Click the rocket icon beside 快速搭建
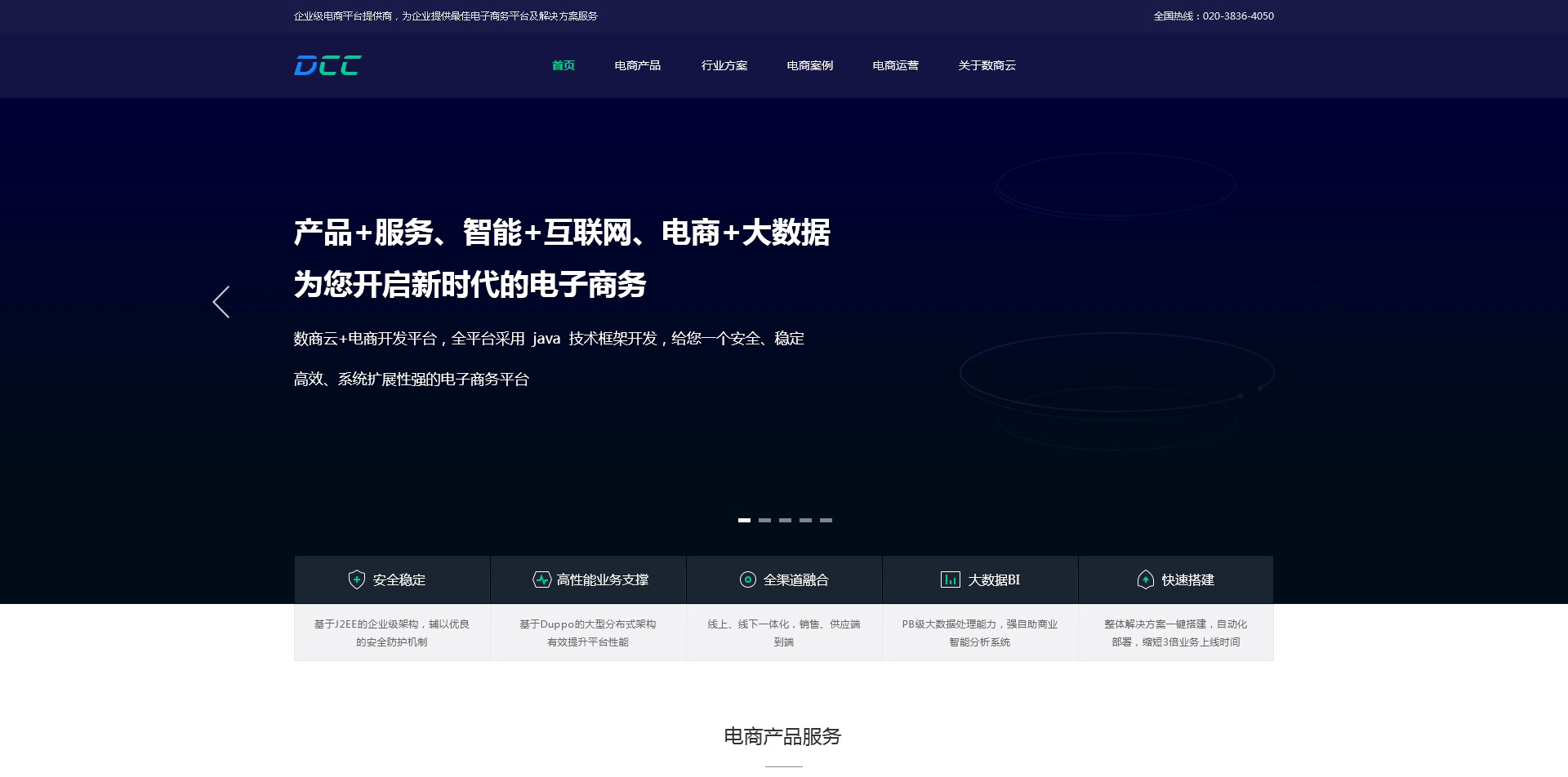1568x777 pixels. click(x=1146, y=579)
